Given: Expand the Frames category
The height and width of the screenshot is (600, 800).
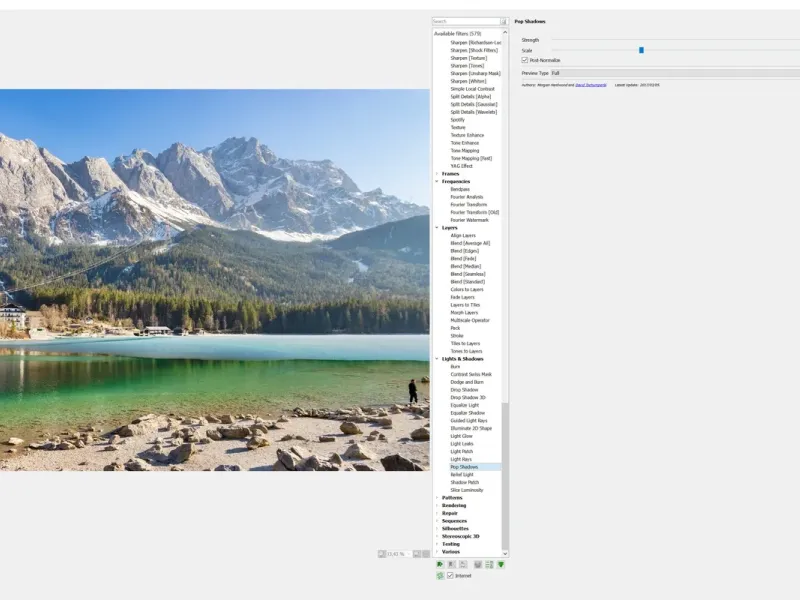Looking at the screenshot, I should tap(437, 173).
